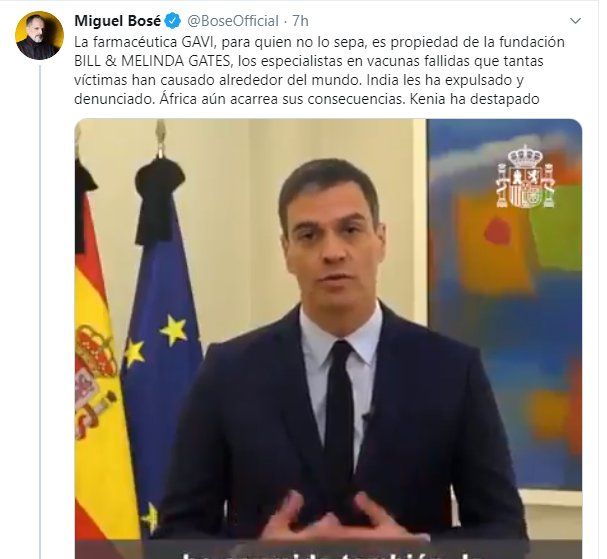Click the Spanish coat of arms watermark
Viewport: 607px width, 559px height.
pos(526,177)
